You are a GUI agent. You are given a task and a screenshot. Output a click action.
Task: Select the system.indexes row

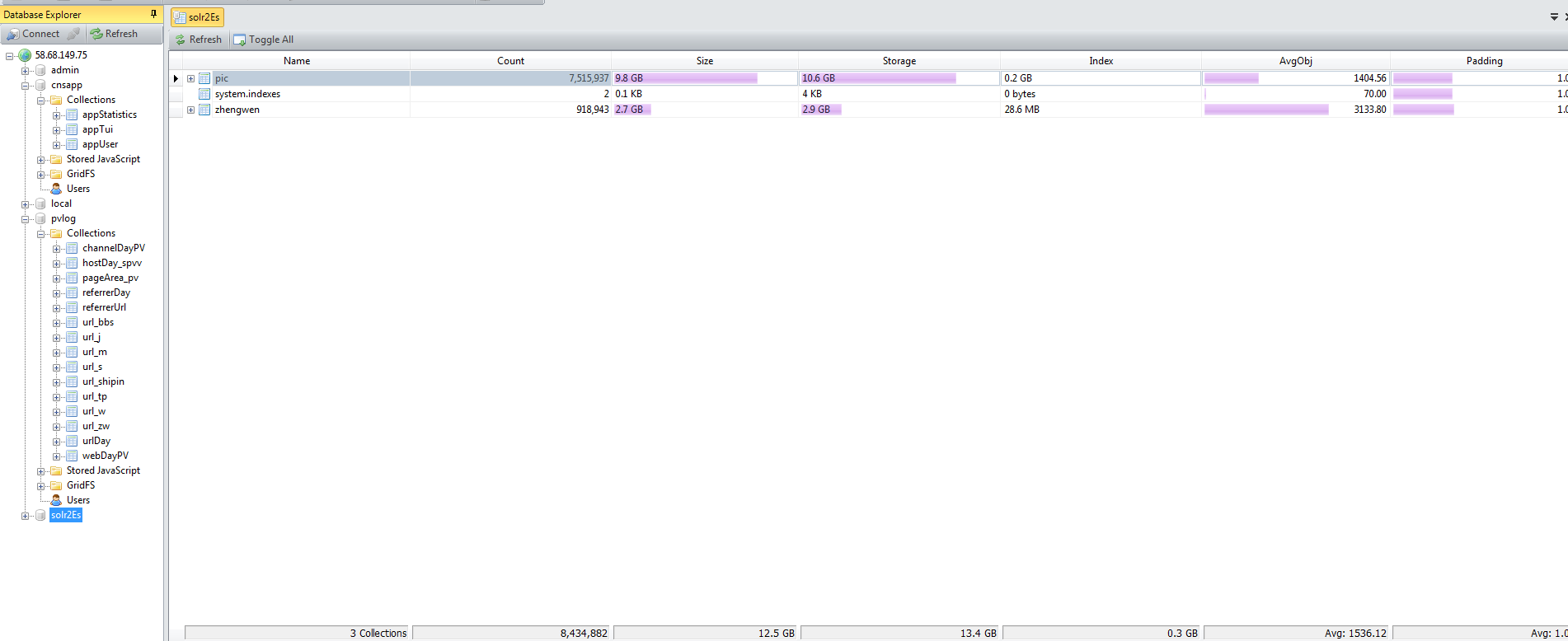pos(247,94)
